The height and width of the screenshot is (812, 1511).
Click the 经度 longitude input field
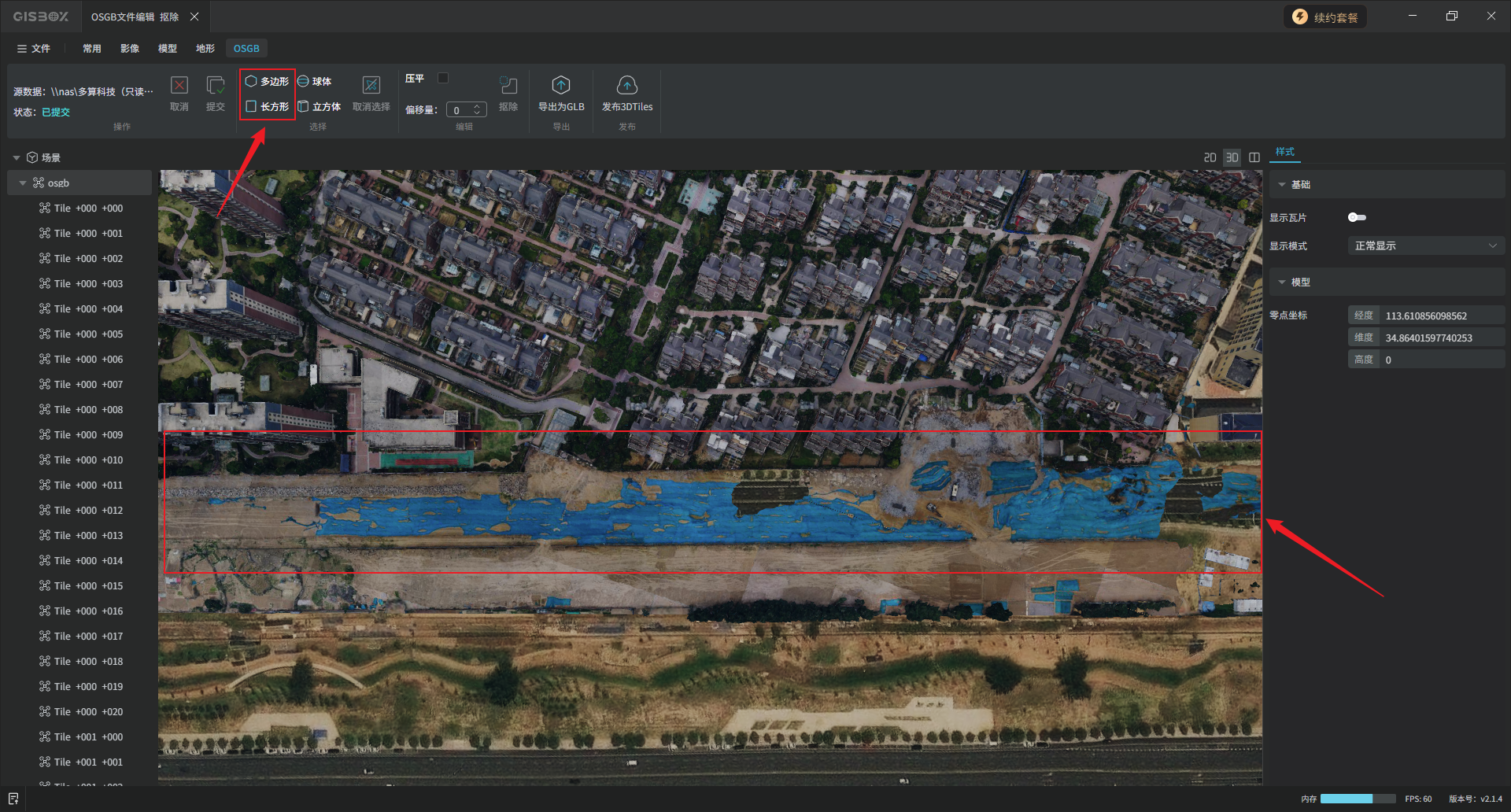pos(1442,316)
